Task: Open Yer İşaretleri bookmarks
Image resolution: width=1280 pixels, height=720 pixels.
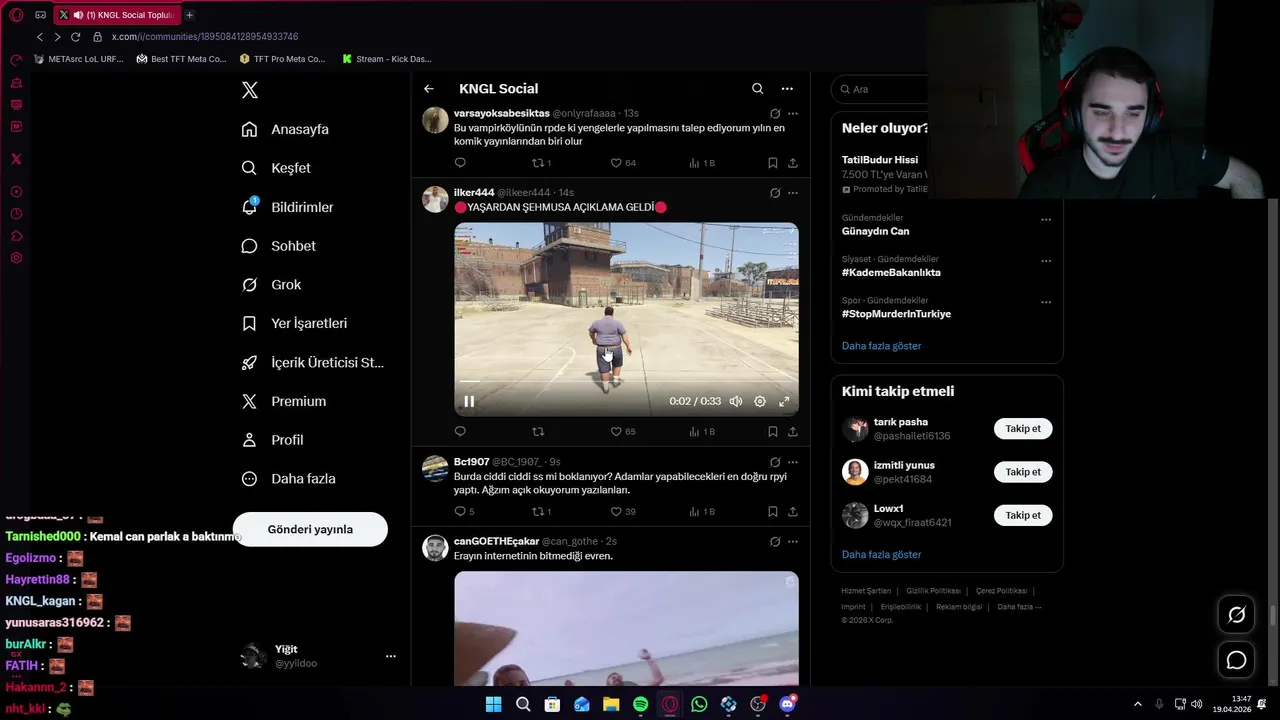Action: coord(295,323)
